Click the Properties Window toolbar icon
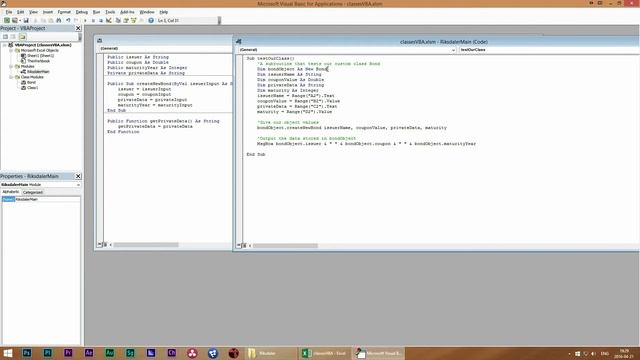 point(126,20)
